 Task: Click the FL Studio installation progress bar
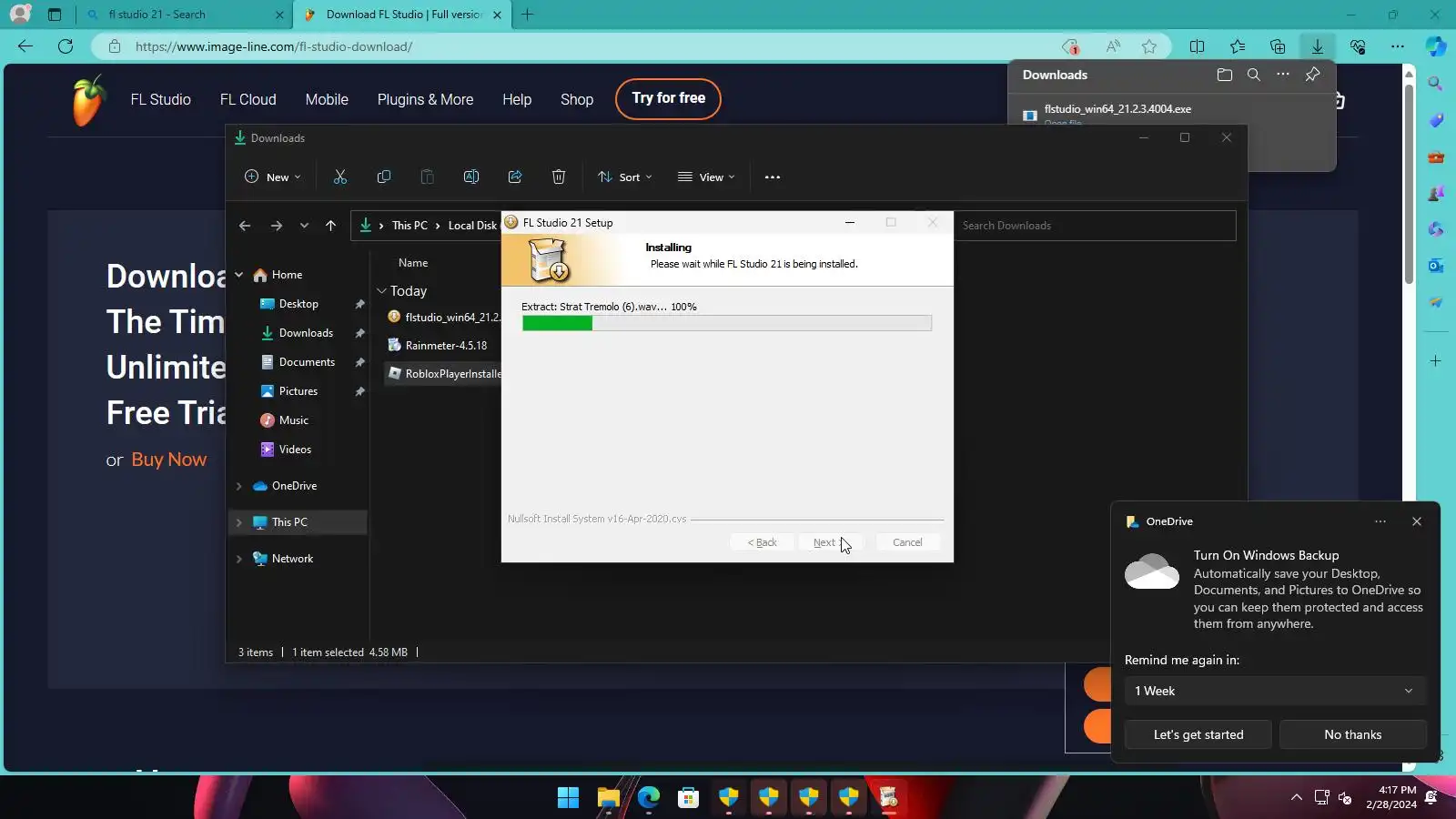727,323
